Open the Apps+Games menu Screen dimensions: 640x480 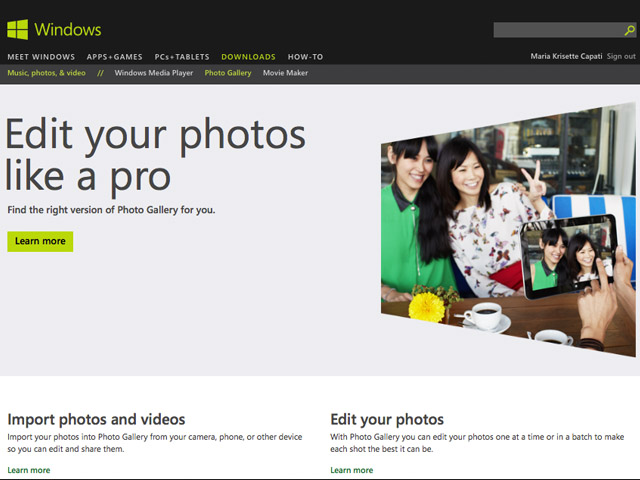[115, 57]
